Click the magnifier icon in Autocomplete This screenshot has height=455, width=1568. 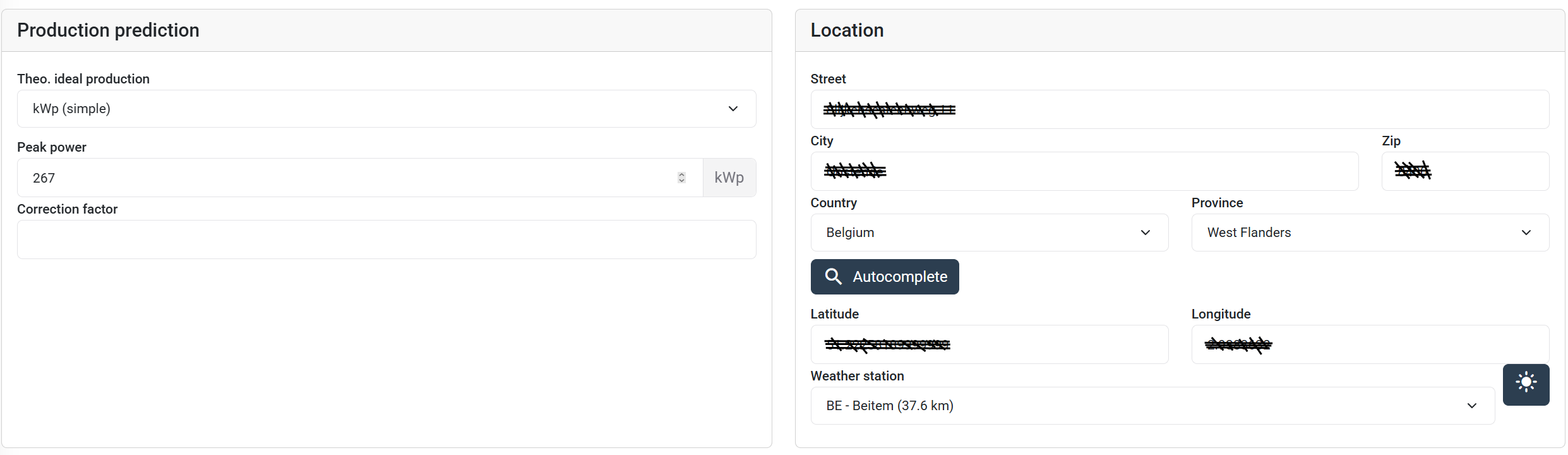833,277
